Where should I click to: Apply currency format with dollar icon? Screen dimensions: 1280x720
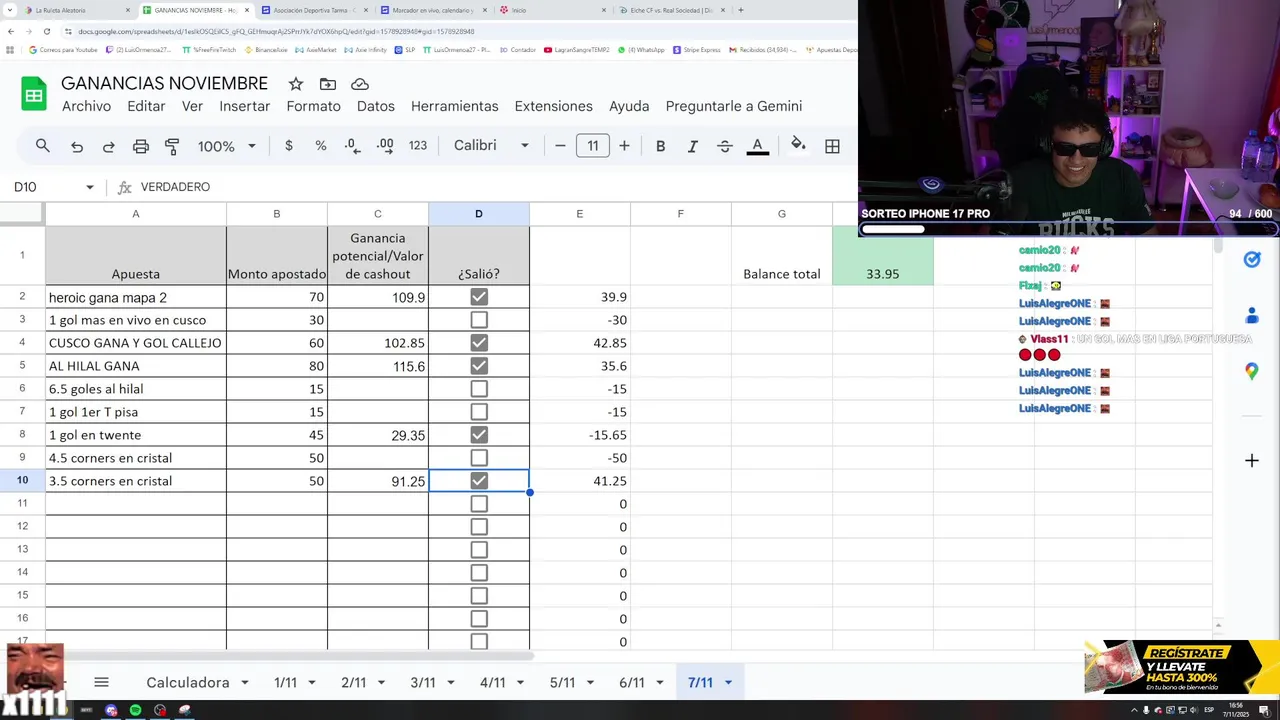pyautogui.click(x=289, y=146)
